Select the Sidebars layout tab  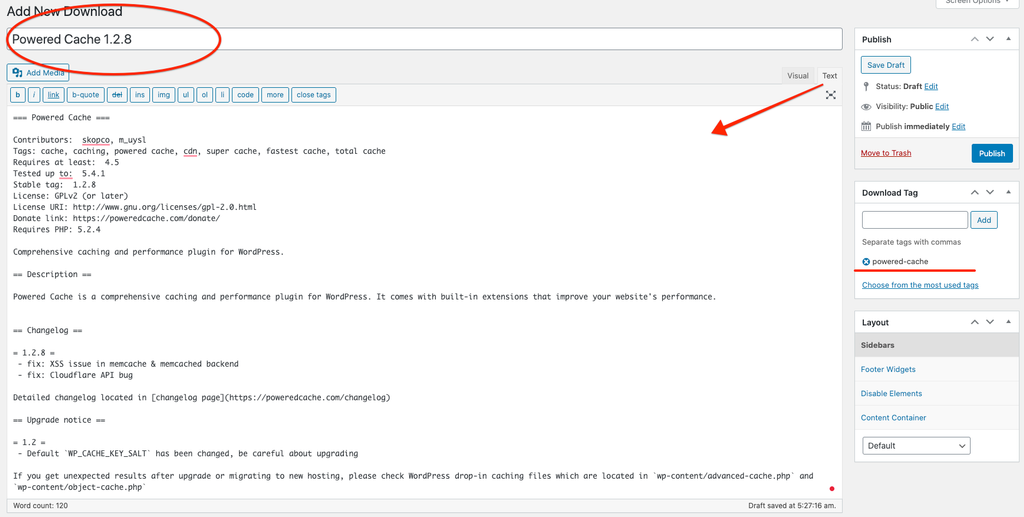tap(936, 345)
